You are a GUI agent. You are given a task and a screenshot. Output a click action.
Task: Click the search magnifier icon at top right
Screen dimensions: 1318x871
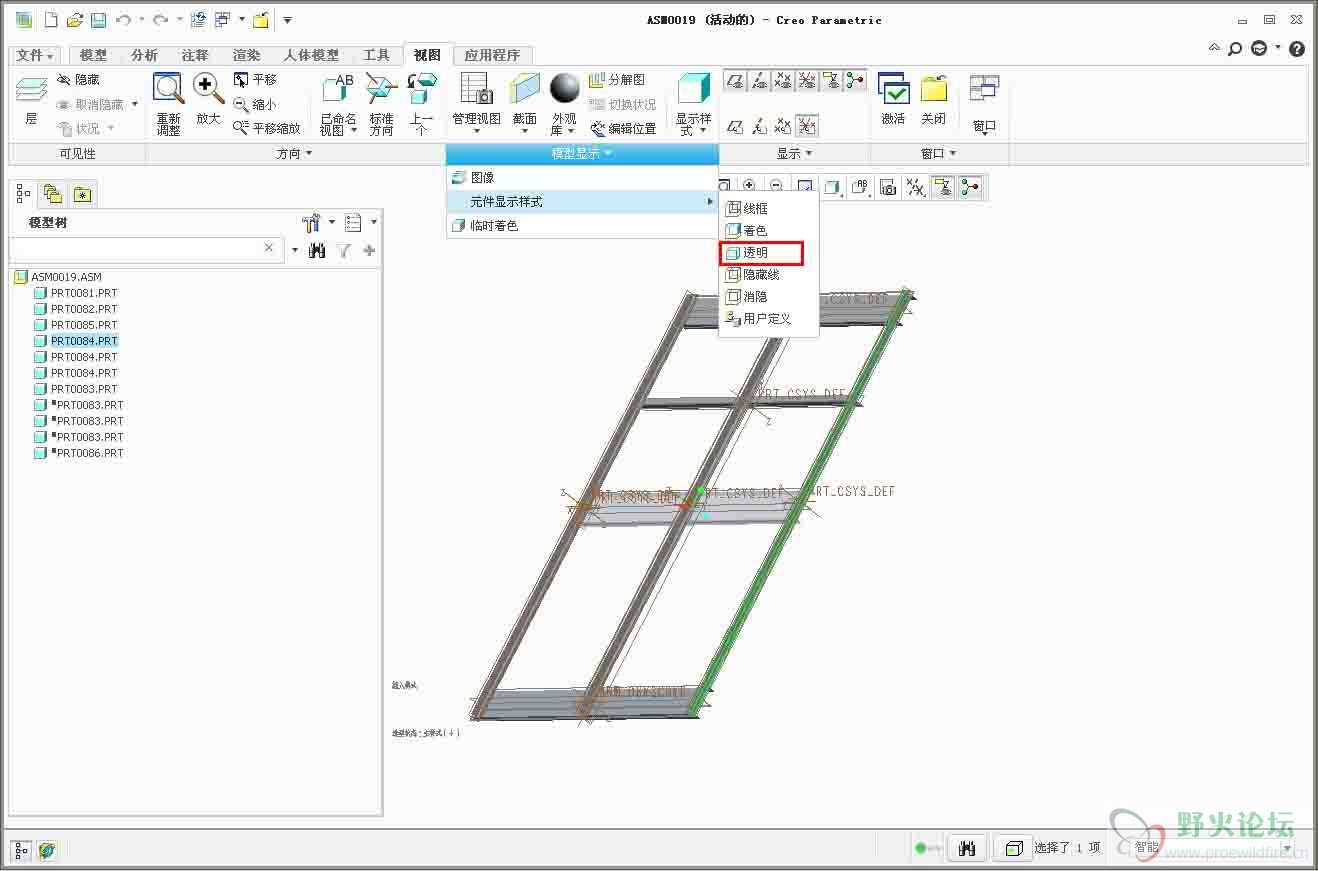pos(1236,48)
